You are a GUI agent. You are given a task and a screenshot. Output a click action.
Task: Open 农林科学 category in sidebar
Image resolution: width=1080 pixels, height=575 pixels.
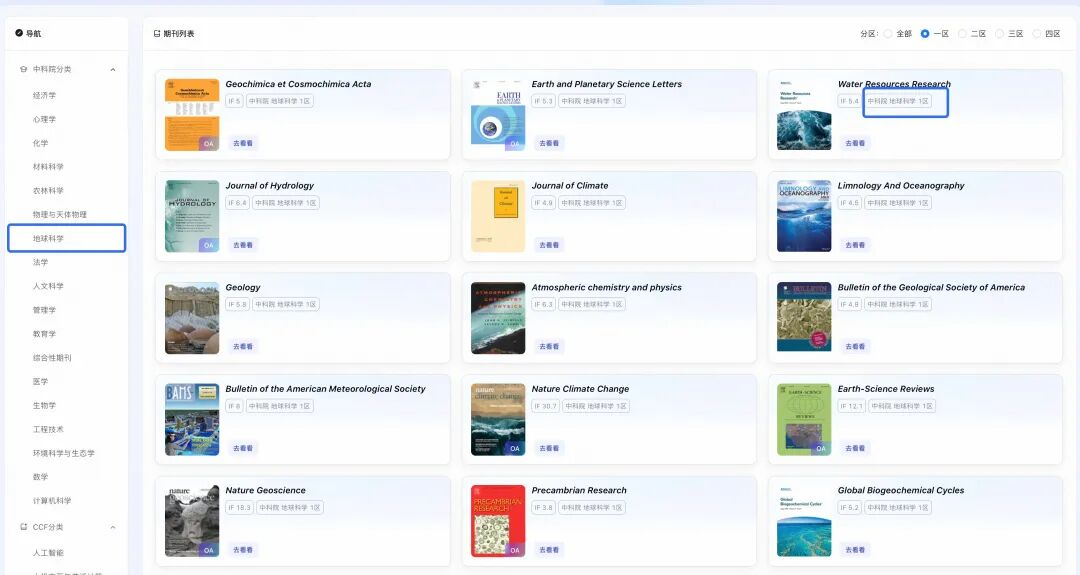tap(48, 191)
